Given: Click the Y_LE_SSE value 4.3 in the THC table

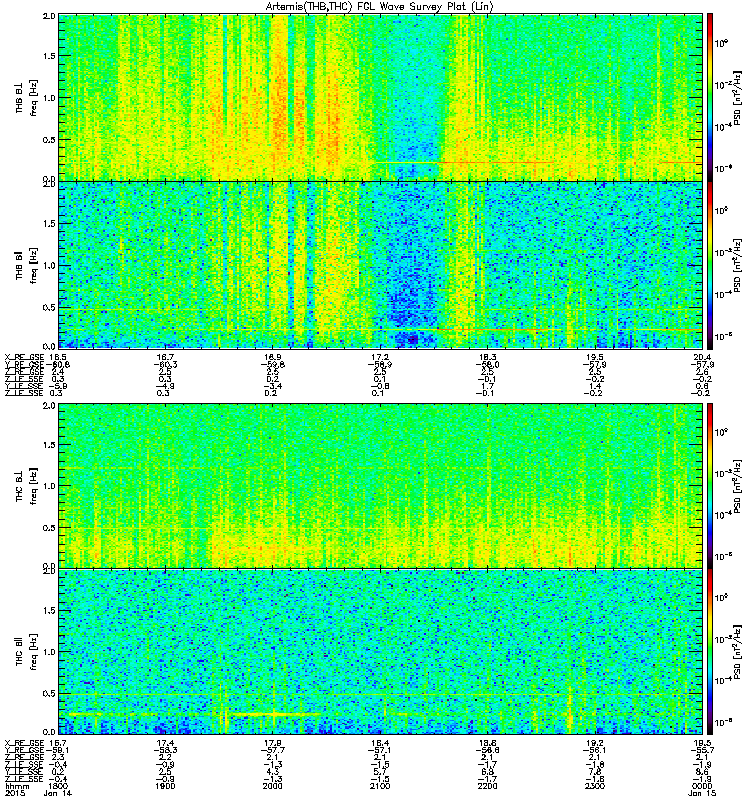Looking at the screenshot, I should 272,772.
